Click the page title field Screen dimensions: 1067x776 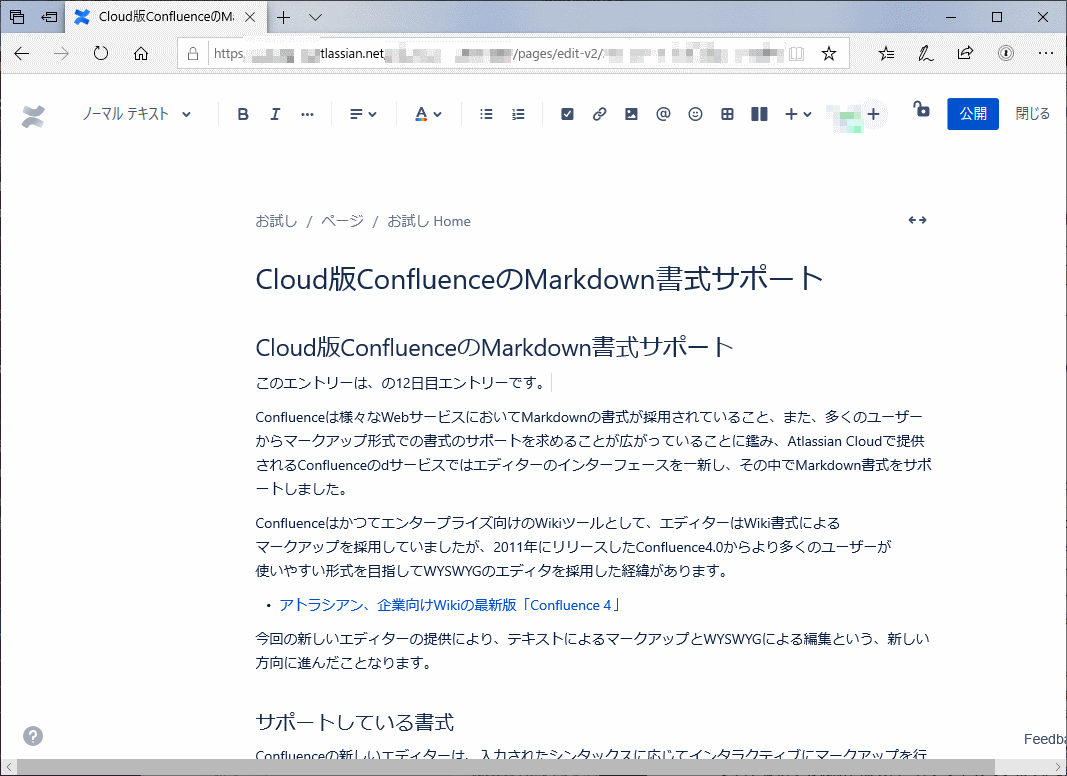(539, 279)
